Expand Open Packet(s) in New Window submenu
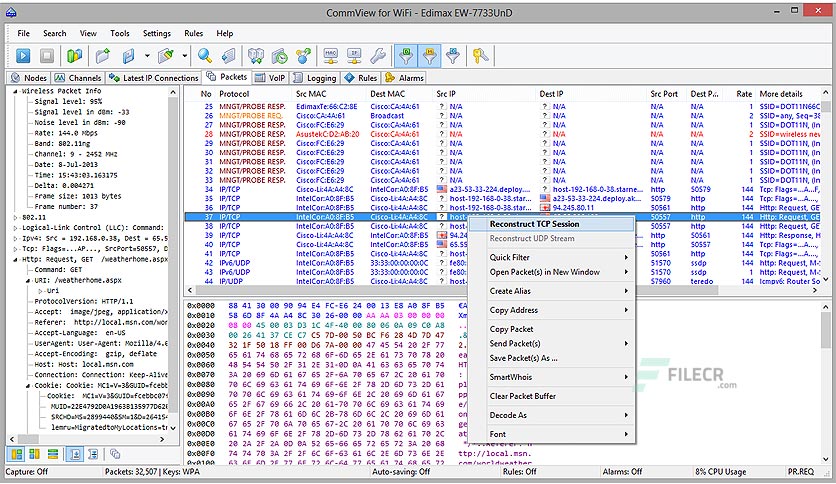This screenshot has width=836, height=484. pyautogui.click(x=551, y=272)
